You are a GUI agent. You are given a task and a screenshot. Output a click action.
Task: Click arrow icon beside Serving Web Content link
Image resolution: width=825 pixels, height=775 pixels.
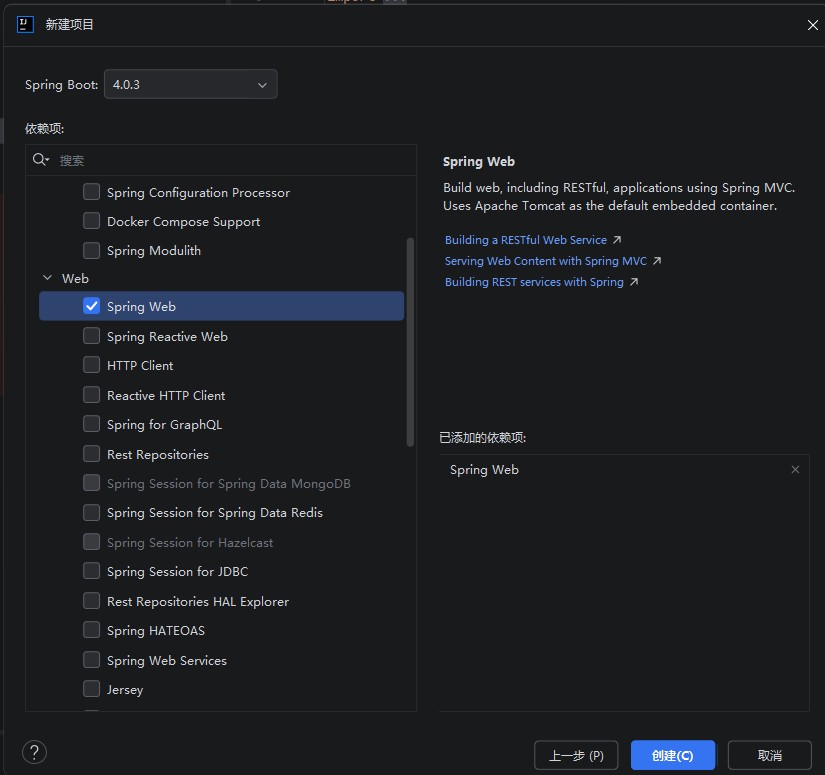[657, 261]
